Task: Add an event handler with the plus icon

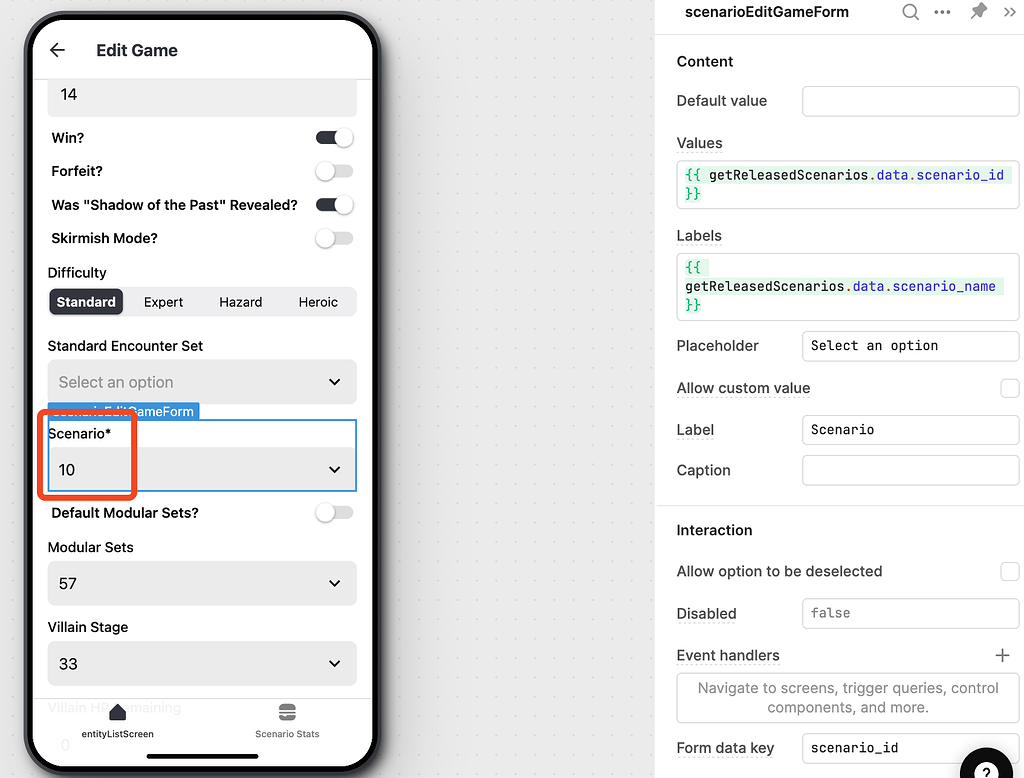Action: click(x=1003, y=655)
